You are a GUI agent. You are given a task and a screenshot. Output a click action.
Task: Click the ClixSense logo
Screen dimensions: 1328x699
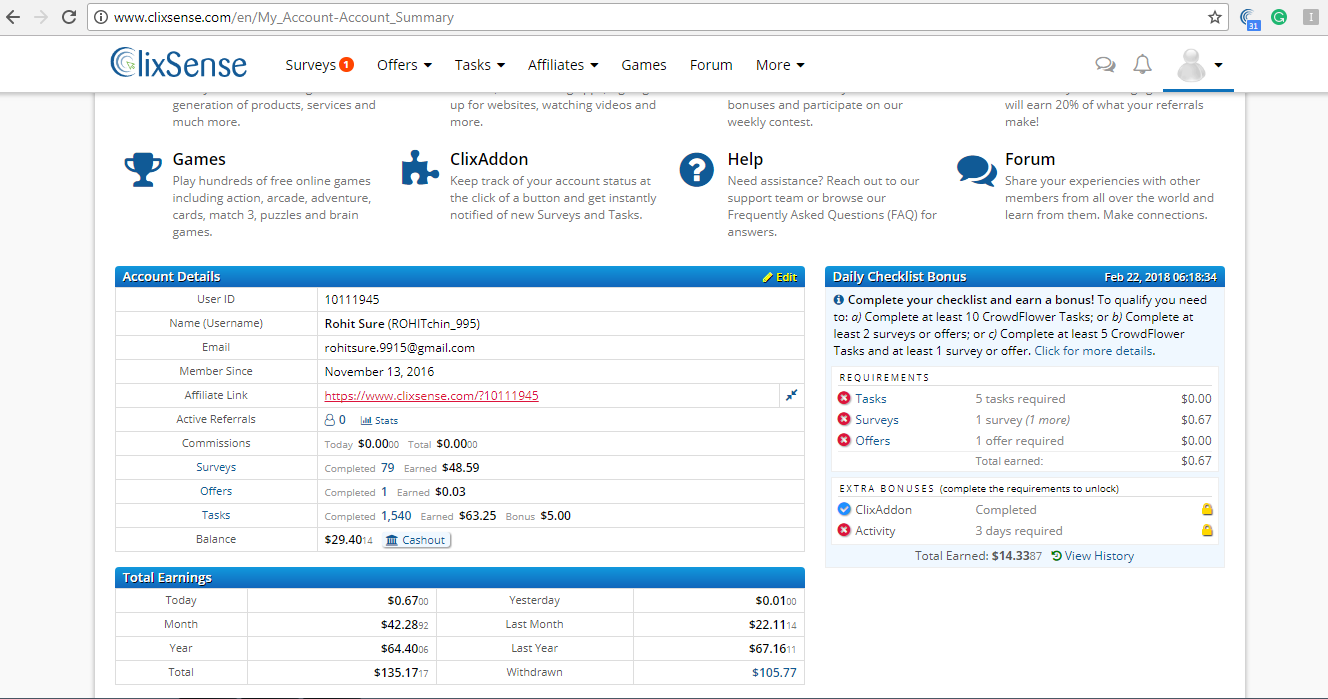pyautogui.click(x=178, y=64)
